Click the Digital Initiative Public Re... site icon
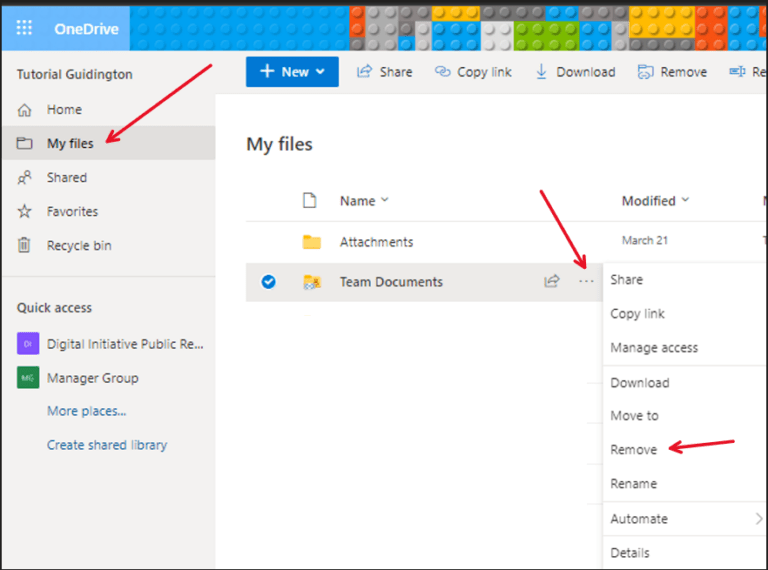Screen dimensions: 768x570 (x=28, y=344)
